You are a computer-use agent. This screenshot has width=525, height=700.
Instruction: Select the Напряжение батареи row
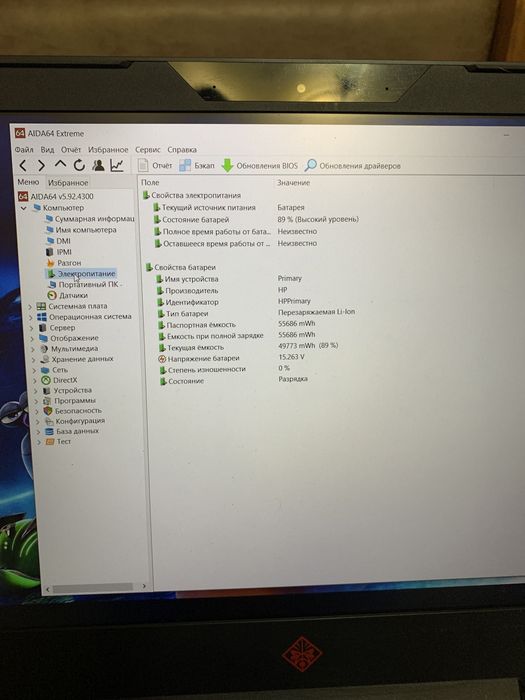(x=232, y=358)
